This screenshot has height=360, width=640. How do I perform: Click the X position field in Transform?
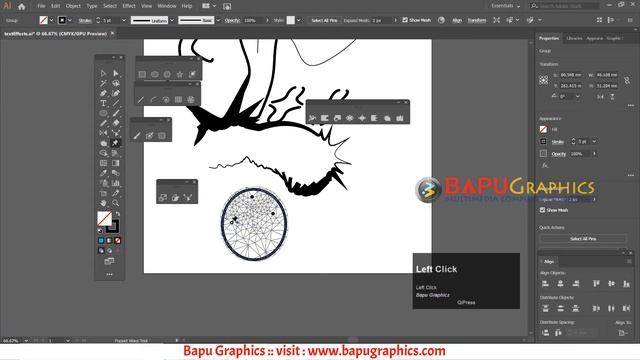coord(571,75)
